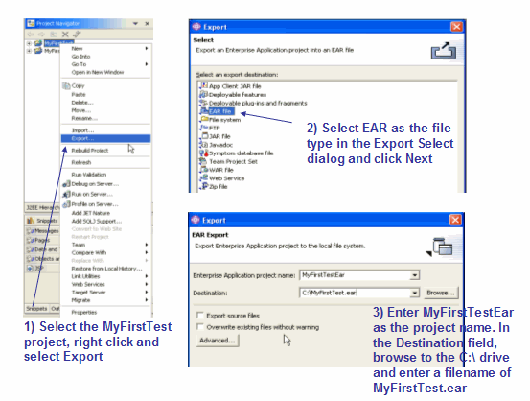Choose Export... from the context menu

tap(105, 138)
